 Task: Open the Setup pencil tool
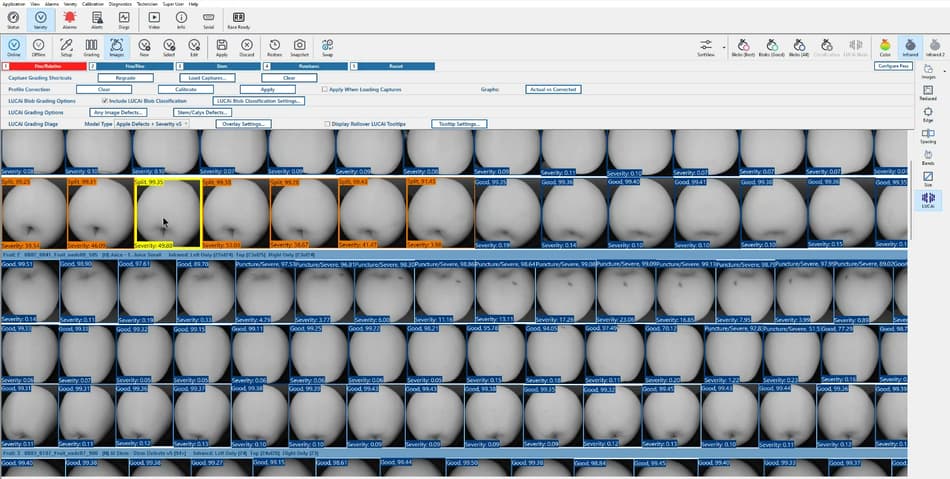point(67,47)
